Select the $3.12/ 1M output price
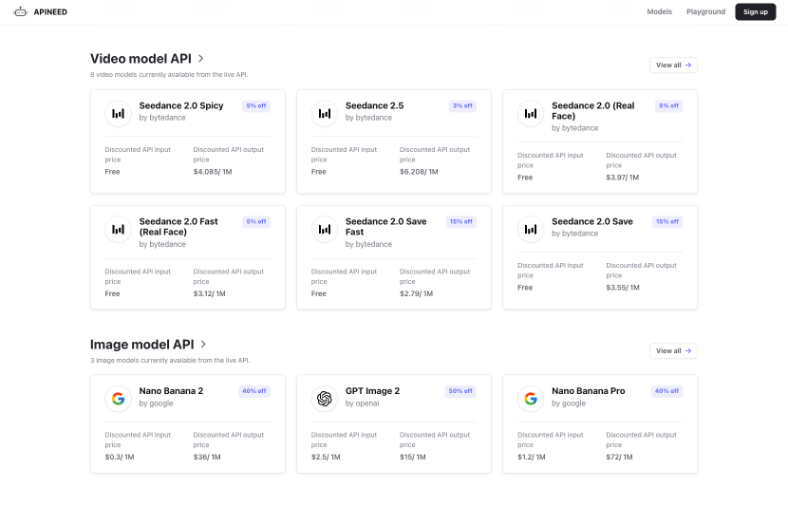This screenshot has width=788, height=507. click(209, 293)
